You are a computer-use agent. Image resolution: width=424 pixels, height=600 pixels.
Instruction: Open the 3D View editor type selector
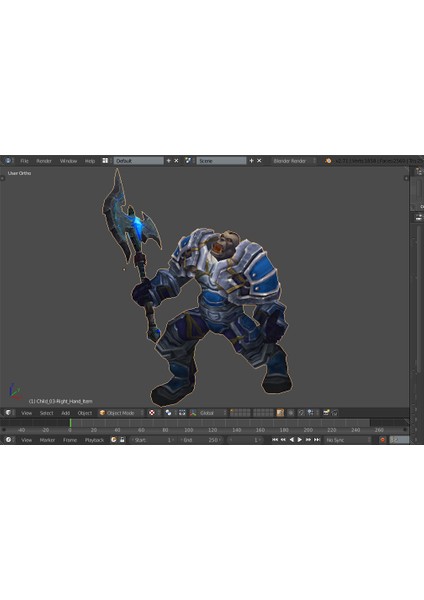[8, 413]
